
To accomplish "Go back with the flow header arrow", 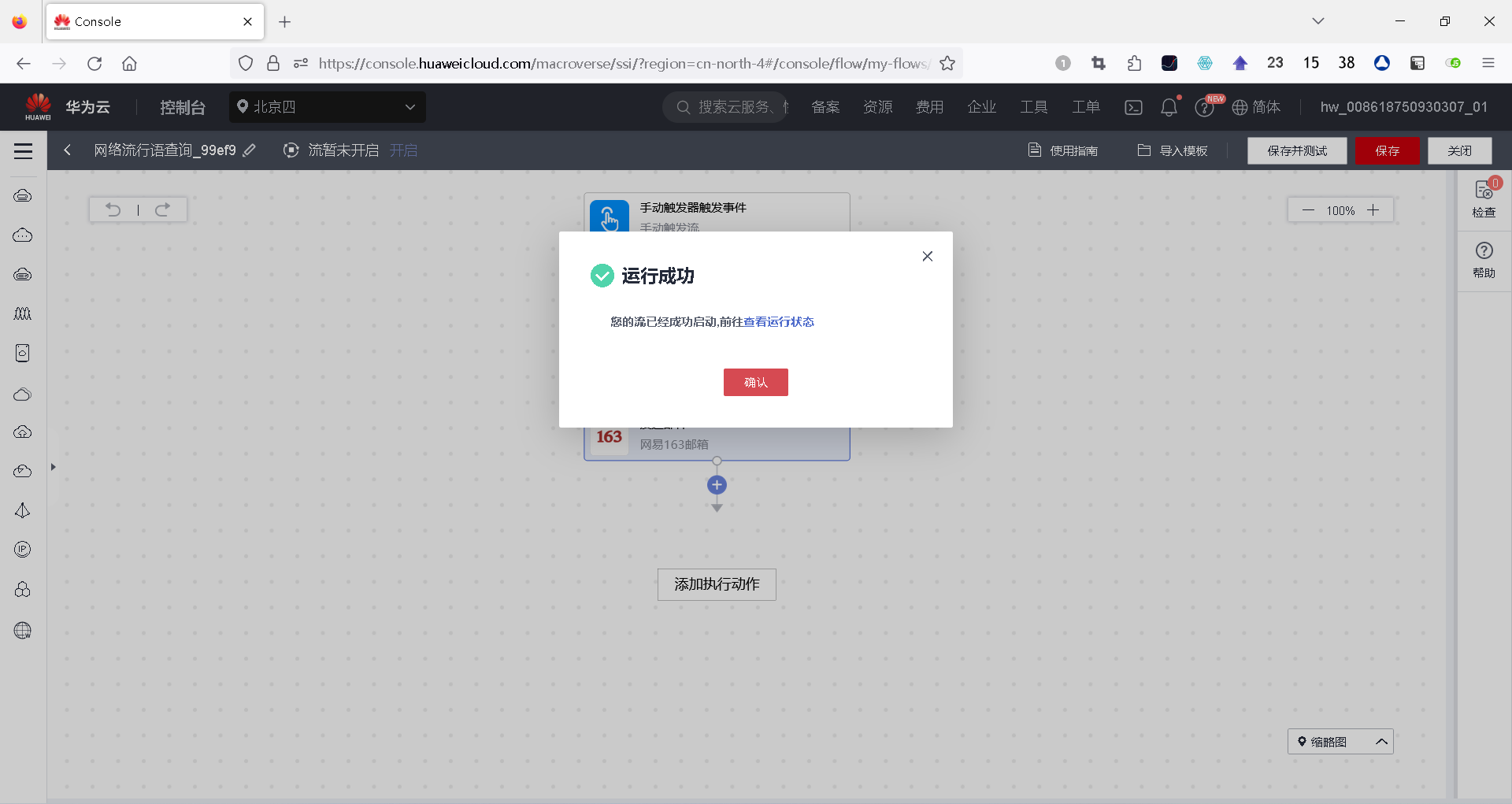I will point(68,150).
